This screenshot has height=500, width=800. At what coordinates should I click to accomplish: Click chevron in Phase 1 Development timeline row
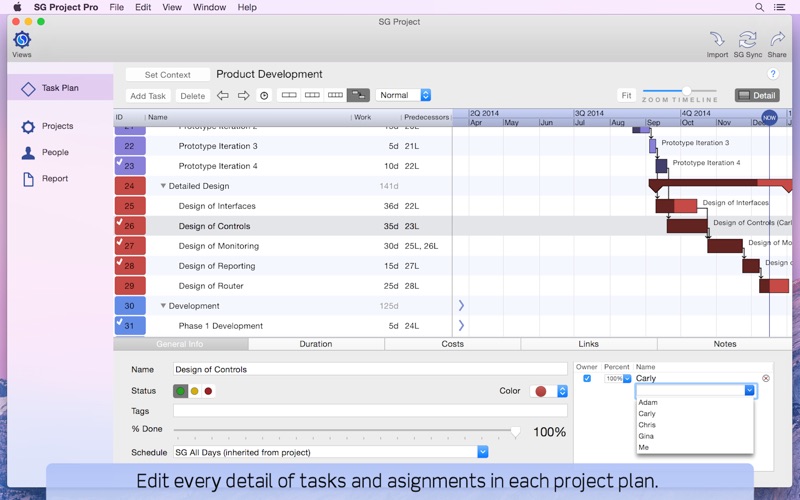(461, 326)
